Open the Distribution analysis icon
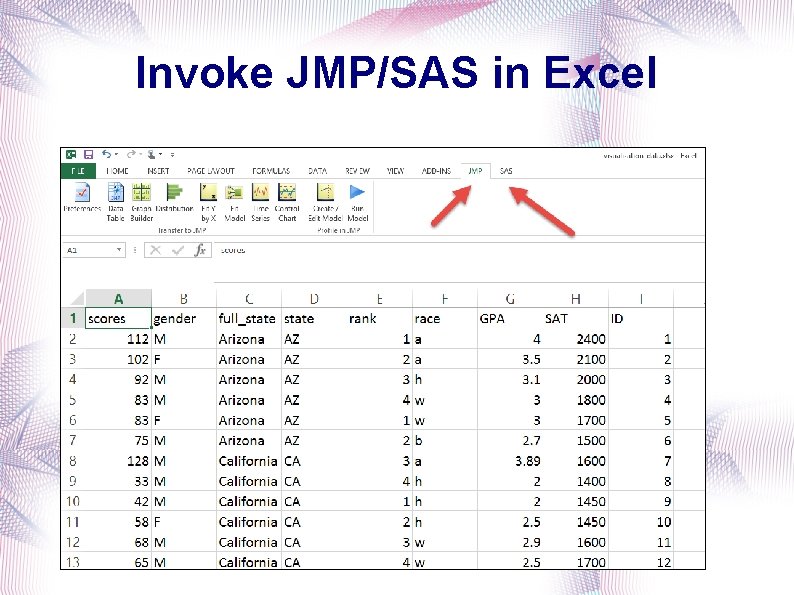The height and width of the screenshot is (595, 794). [x=174, y=198]
